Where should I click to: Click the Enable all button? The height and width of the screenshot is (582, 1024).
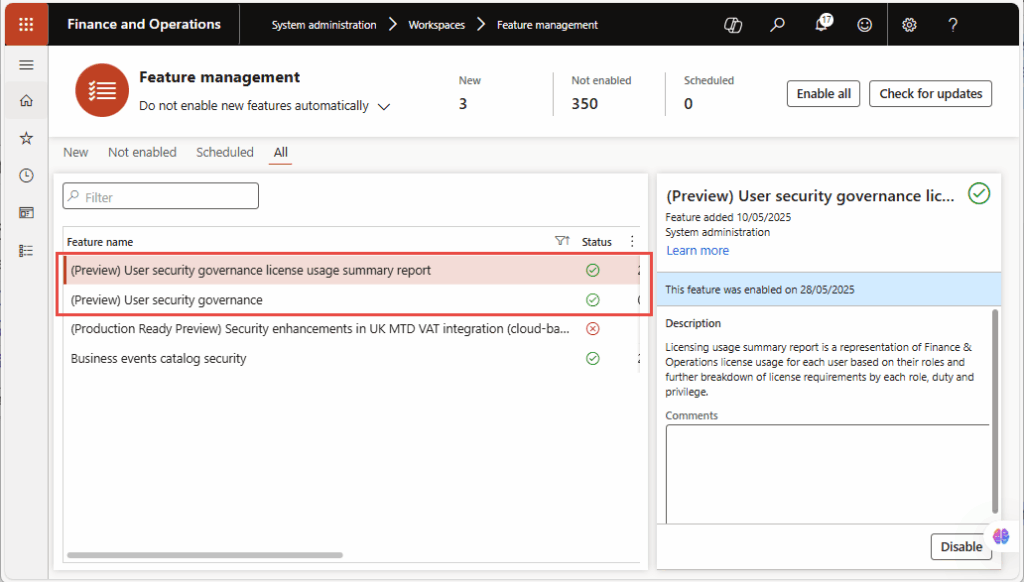coord(824,93)
